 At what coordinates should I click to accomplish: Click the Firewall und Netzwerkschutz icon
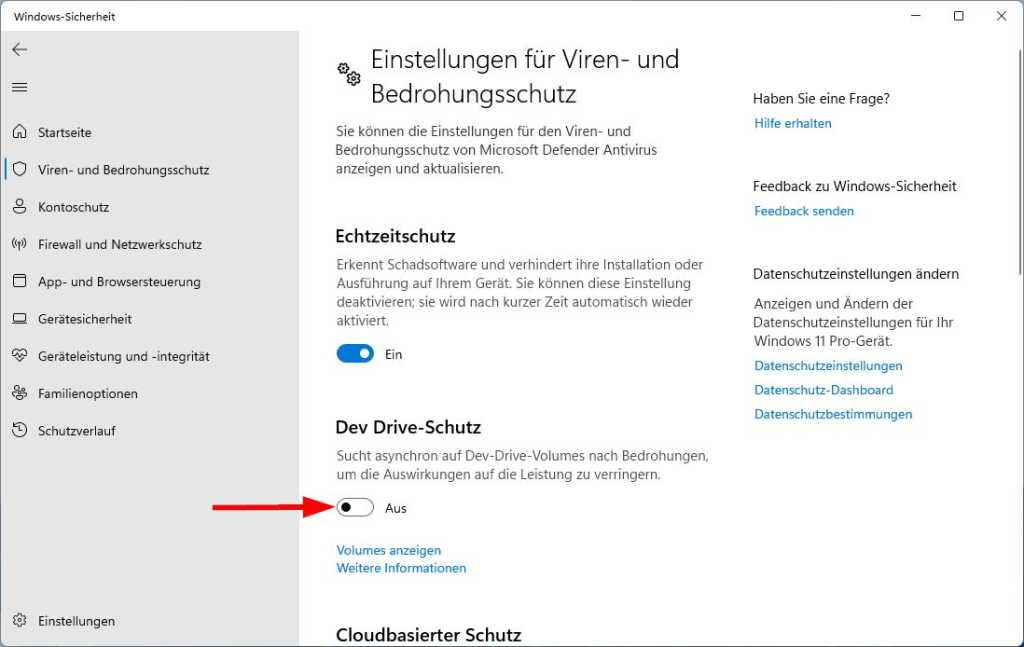click(21, 244)
